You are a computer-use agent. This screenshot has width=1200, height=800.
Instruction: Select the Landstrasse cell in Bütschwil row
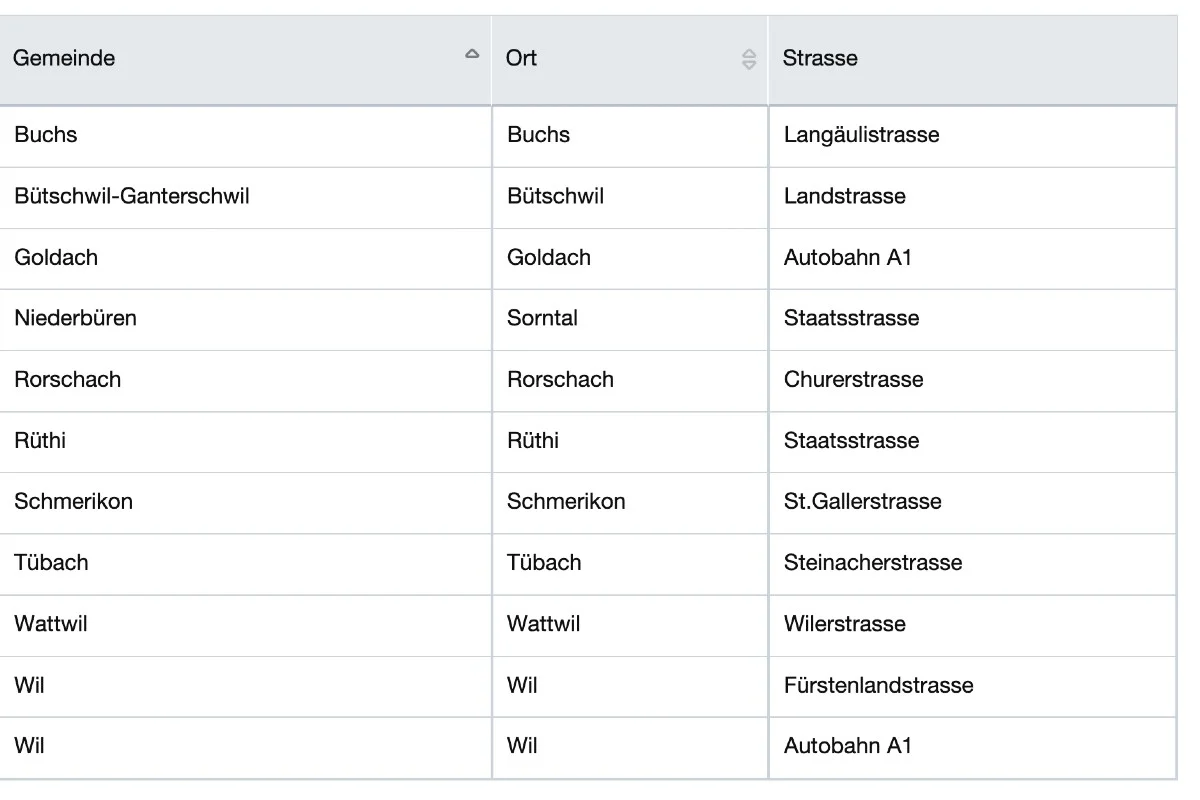coord(973,197)
